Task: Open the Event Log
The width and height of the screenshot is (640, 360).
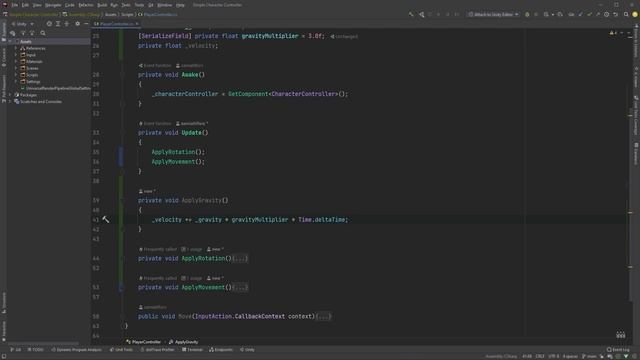Action: click(x=618, y=350)
